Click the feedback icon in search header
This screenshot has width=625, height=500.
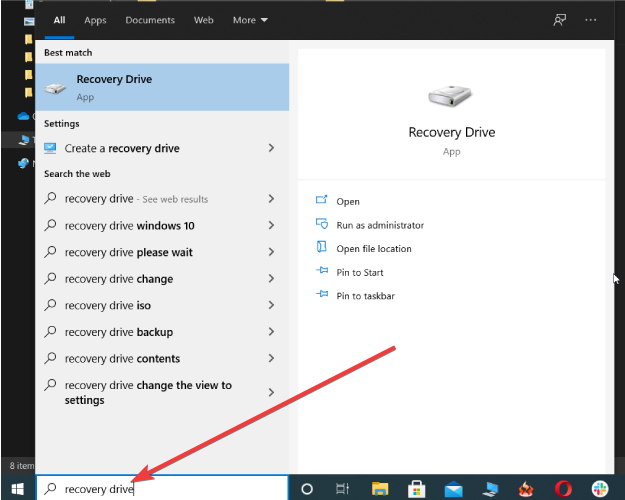click(x=560, y=20)
